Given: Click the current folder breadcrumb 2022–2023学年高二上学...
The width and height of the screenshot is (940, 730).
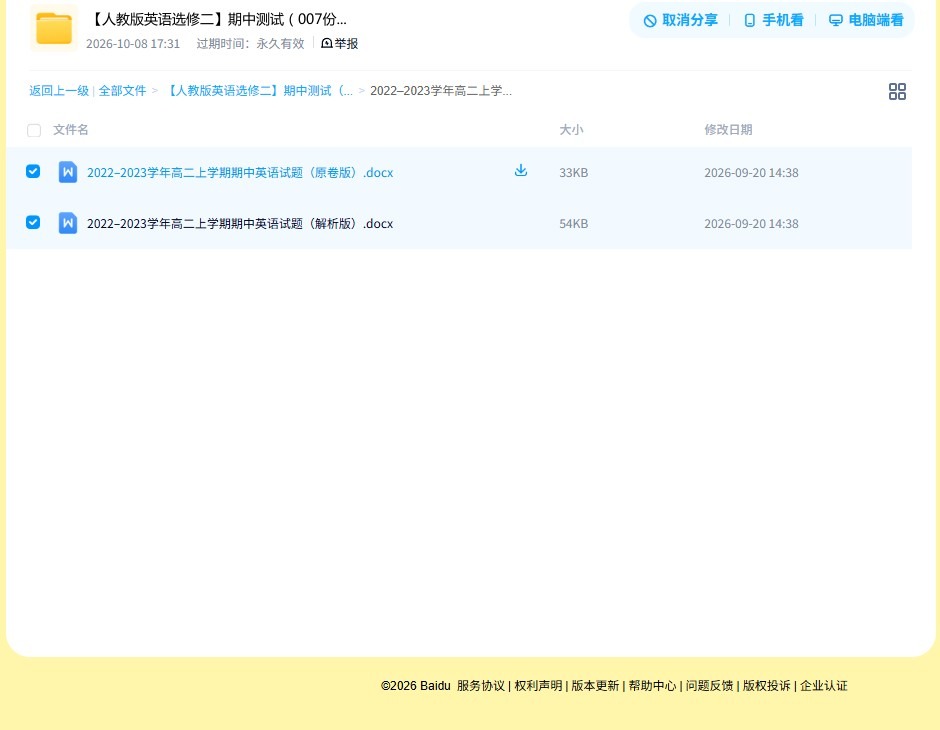Looking at the screenshot, I should tap(441, 91).
